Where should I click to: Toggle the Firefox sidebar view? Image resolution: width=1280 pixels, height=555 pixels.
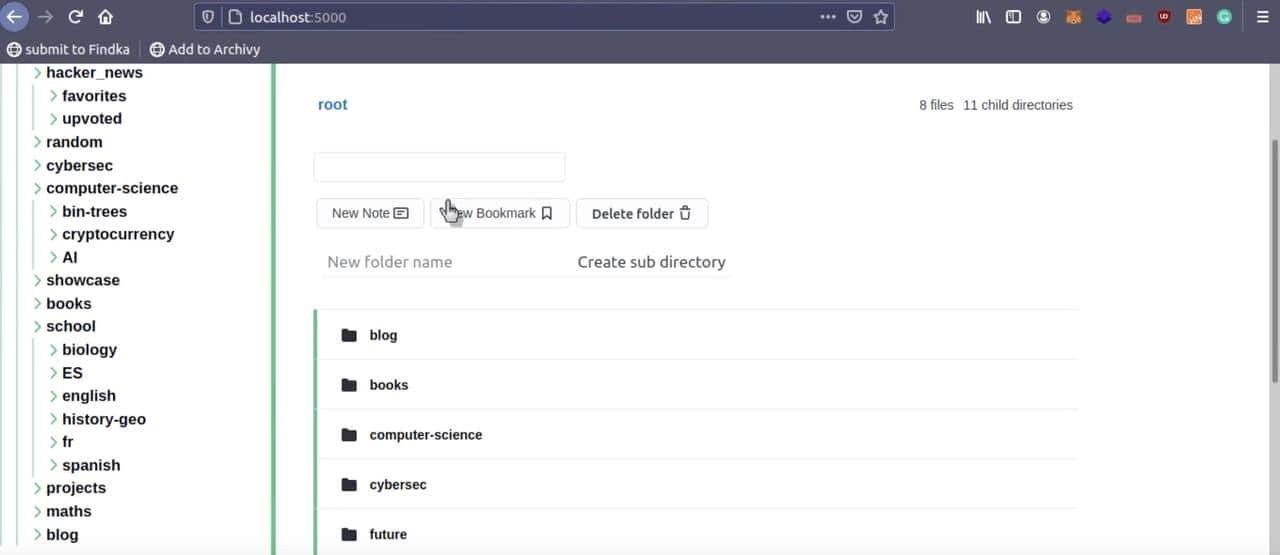1013,17
